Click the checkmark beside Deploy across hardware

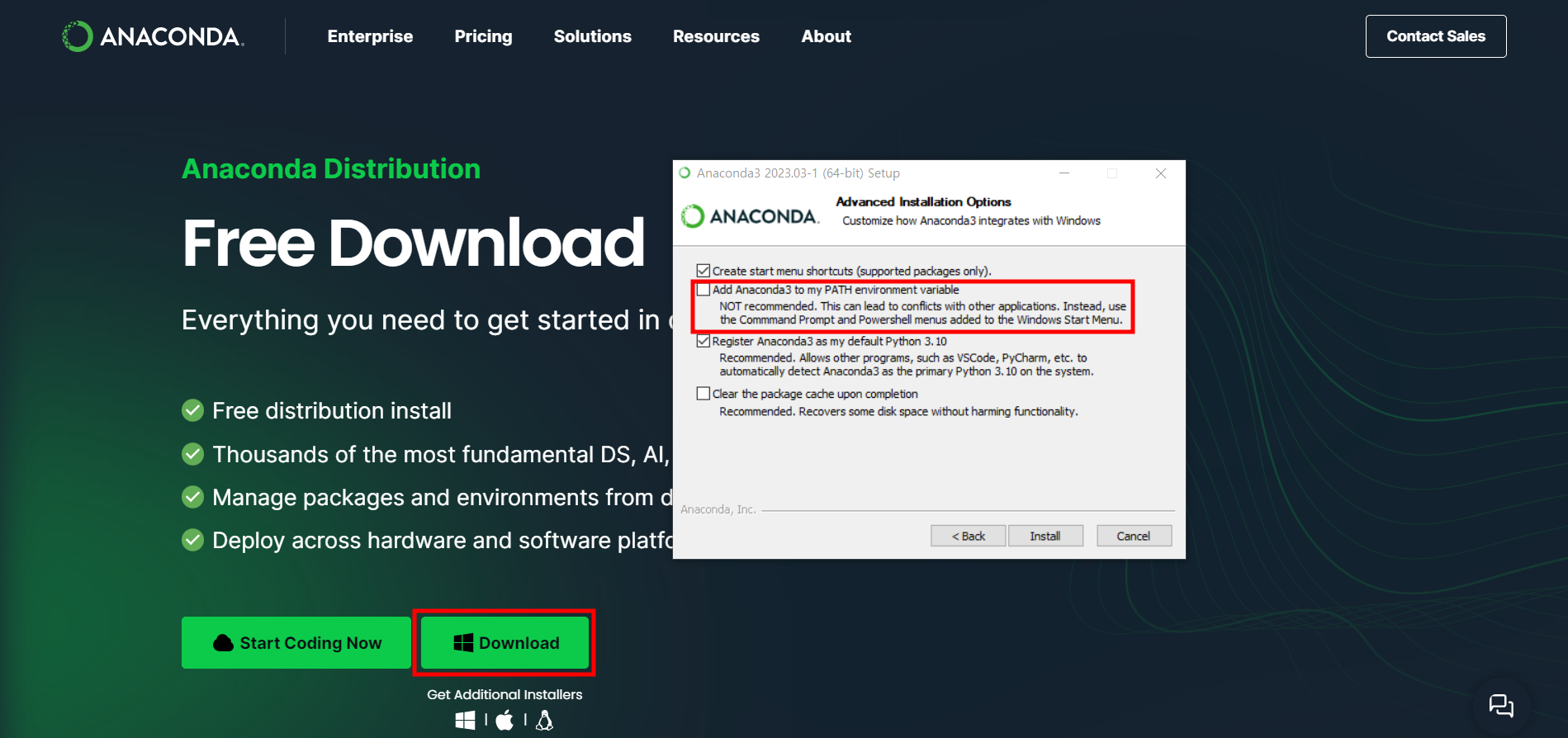pyautogui.click(x=192, y=540)
